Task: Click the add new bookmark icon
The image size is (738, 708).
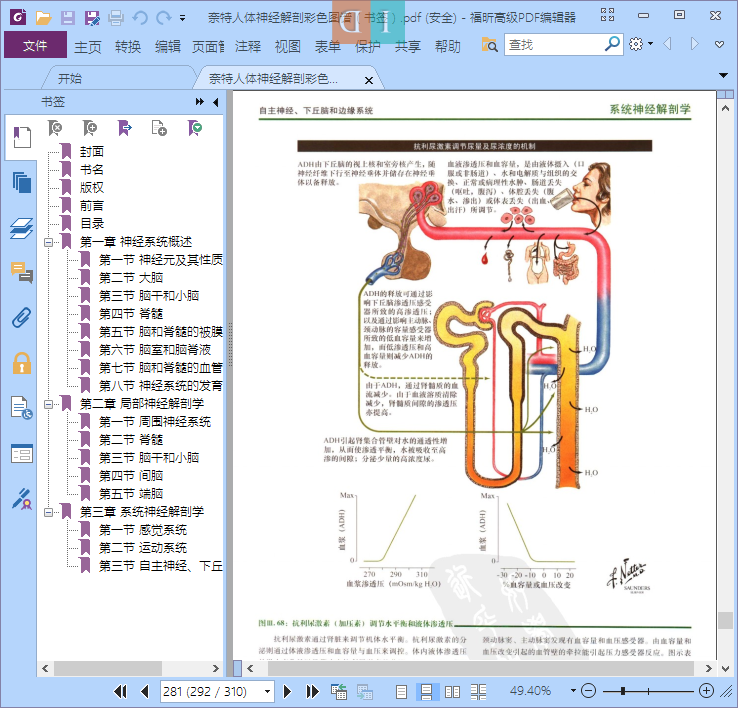Action: pyautogui.click(x=89, y=128)
